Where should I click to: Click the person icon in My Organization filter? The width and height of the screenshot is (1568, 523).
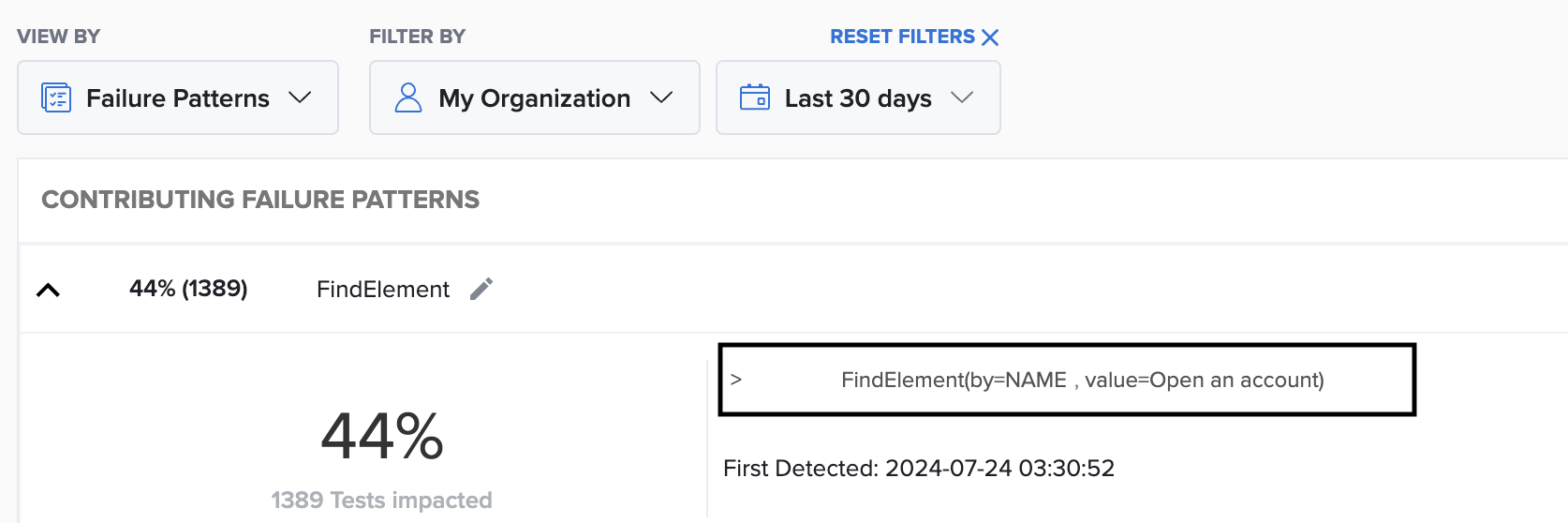coord(408,97)
